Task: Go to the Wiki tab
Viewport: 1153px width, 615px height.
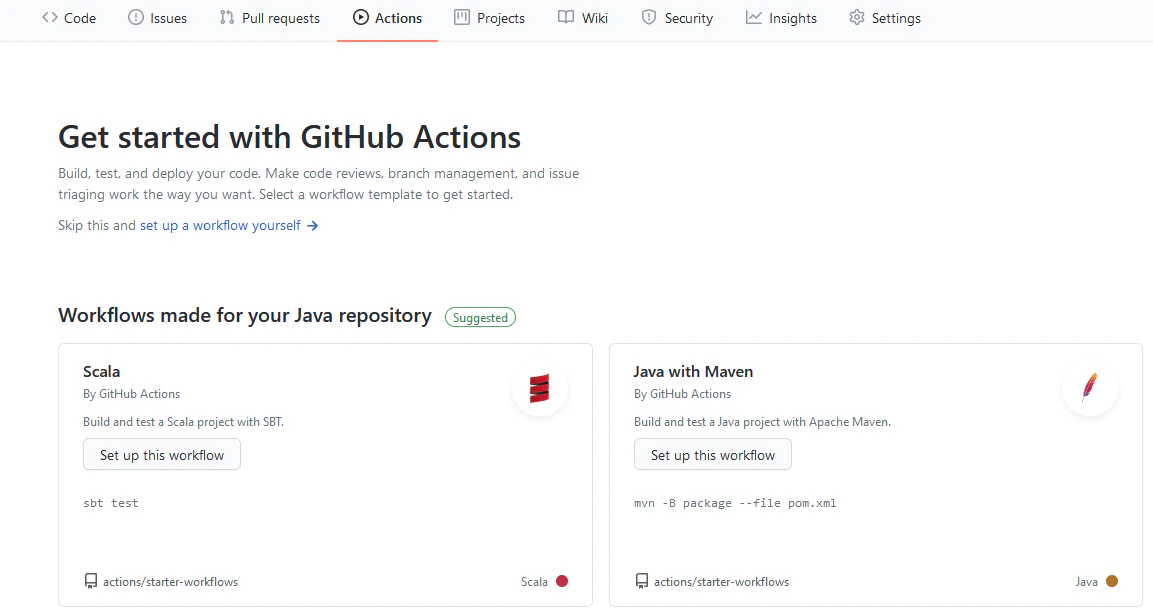Action: pyautogui.click(x=582, y=18)
